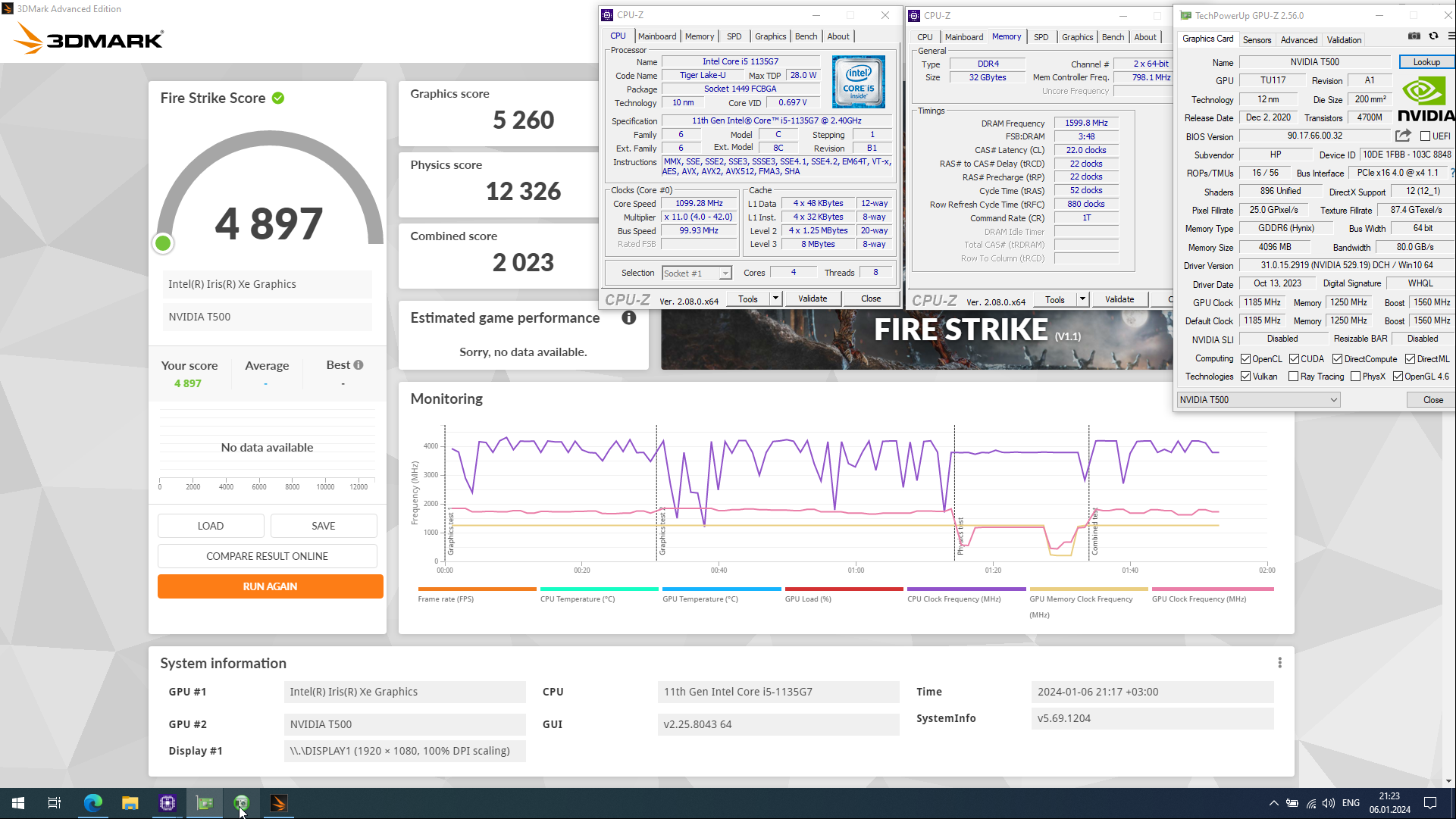Image resolution: width=1456 pixels, height=819 pixels.
Task: Toggle the UEFI checkbox in GPU-Z
Action: 1425,136
